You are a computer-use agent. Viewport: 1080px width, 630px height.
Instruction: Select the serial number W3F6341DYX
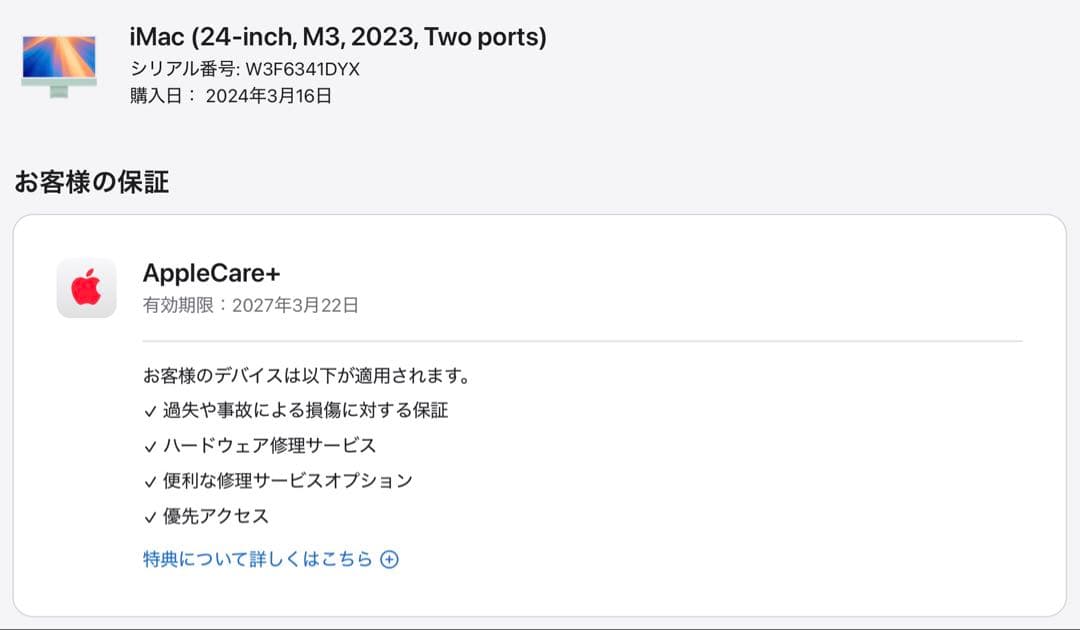[303, 69]
